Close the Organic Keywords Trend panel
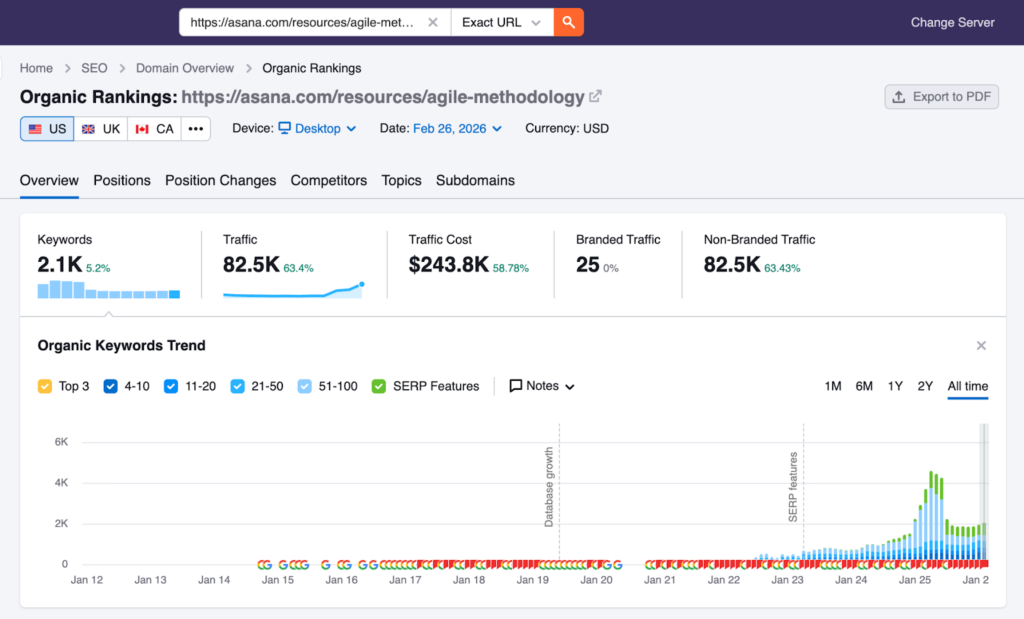This screenshot has width=1024, height=619. click(981, 346)
